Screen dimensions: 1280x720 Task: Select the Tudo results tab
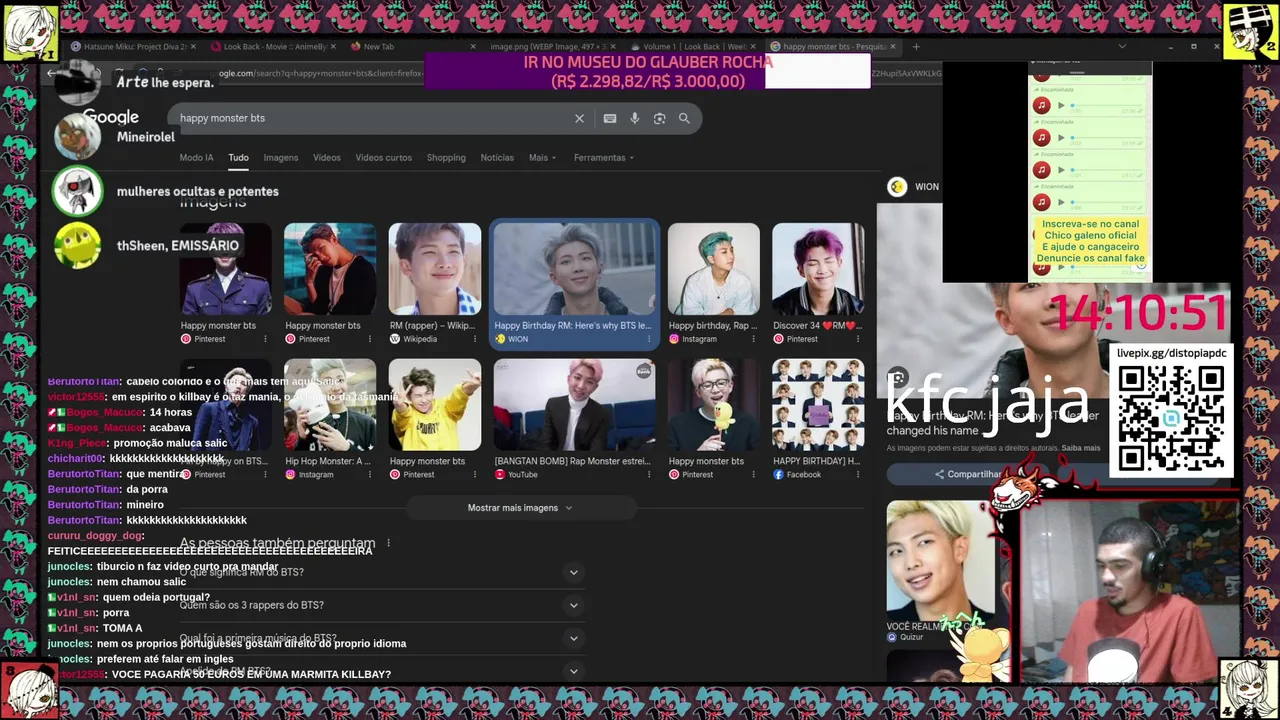pyautogui.click(x=238, y=157)
